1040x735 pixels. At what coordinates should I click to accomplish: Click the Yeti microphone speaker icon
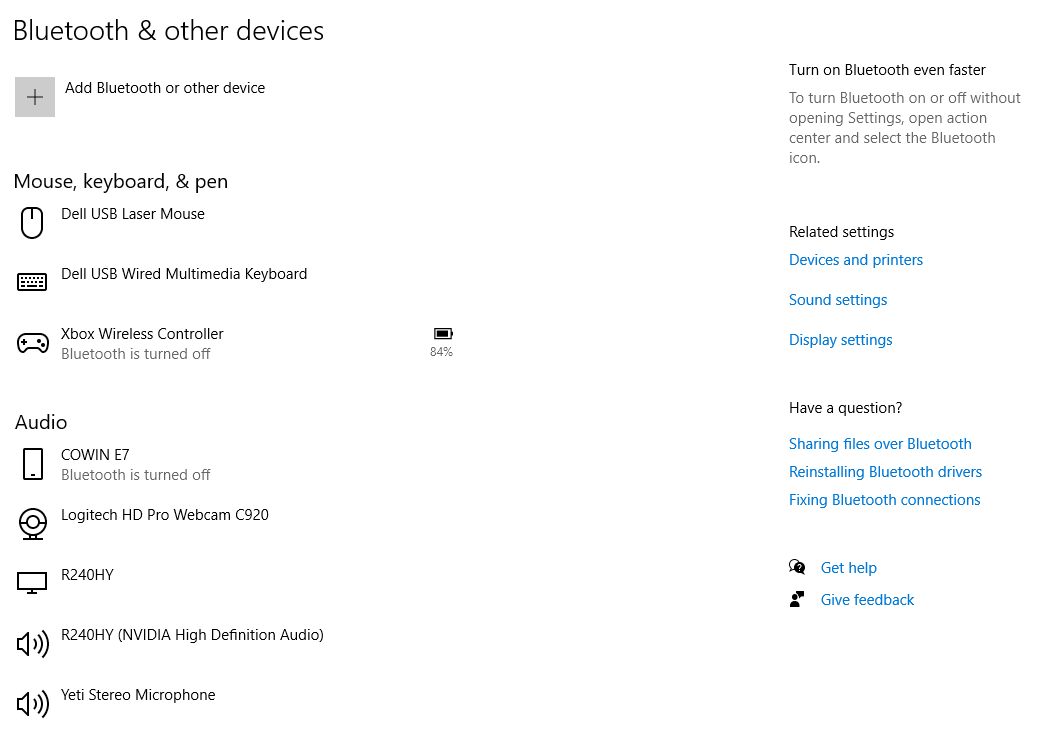(32, 704)
